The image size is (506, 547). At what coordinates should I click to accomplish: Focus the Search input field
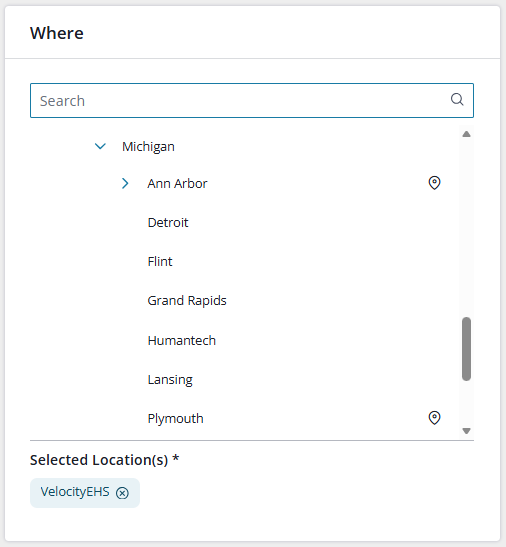click(x=252, y=100)
